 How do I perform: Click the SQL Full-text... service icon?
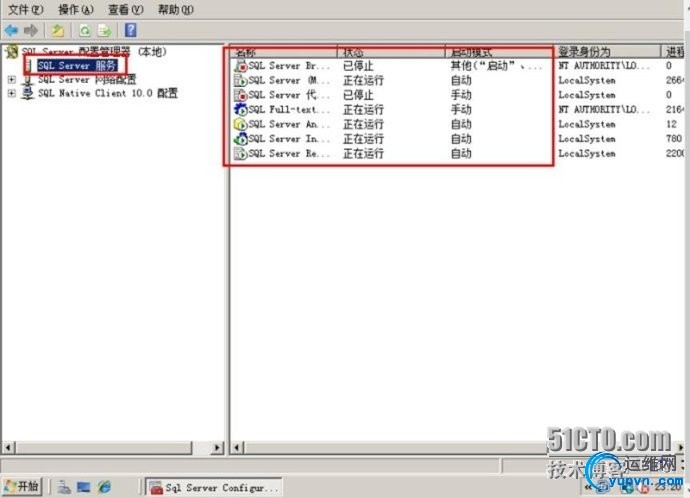coord(240,110)
